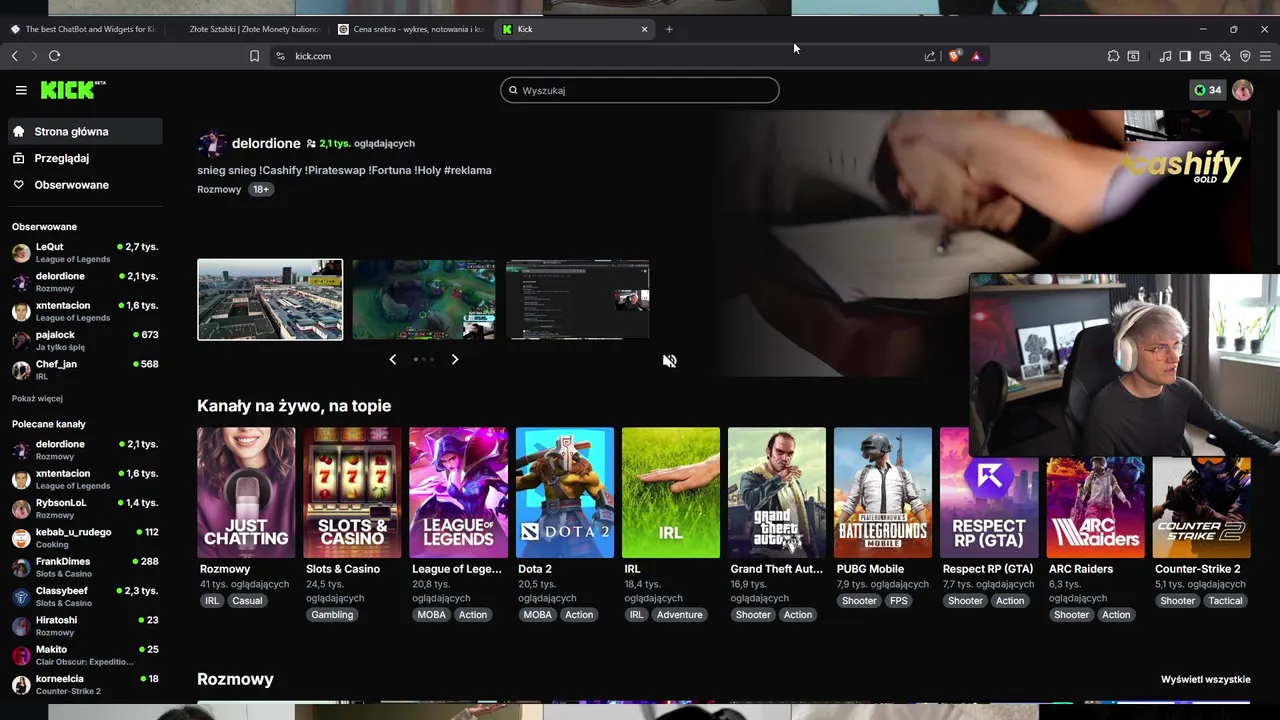Viewport: 1280px width, 720px height.
Task: Open the browser extensions puzzle icon
Action: [1113, 56]
